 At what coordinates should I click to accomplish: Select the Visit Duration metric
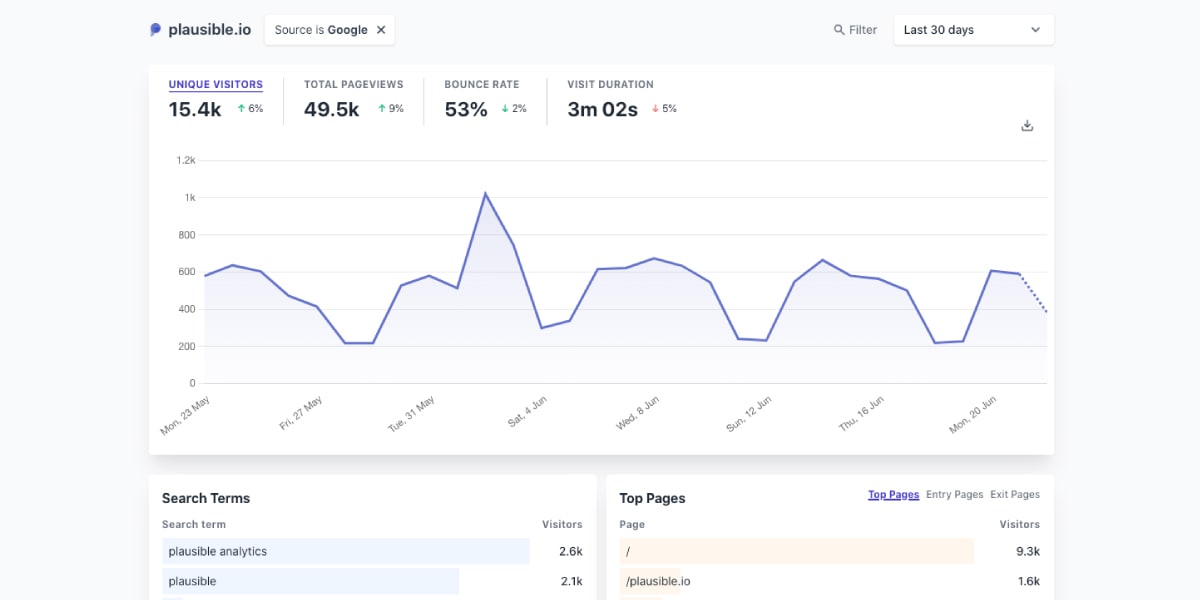coord(610,85)
